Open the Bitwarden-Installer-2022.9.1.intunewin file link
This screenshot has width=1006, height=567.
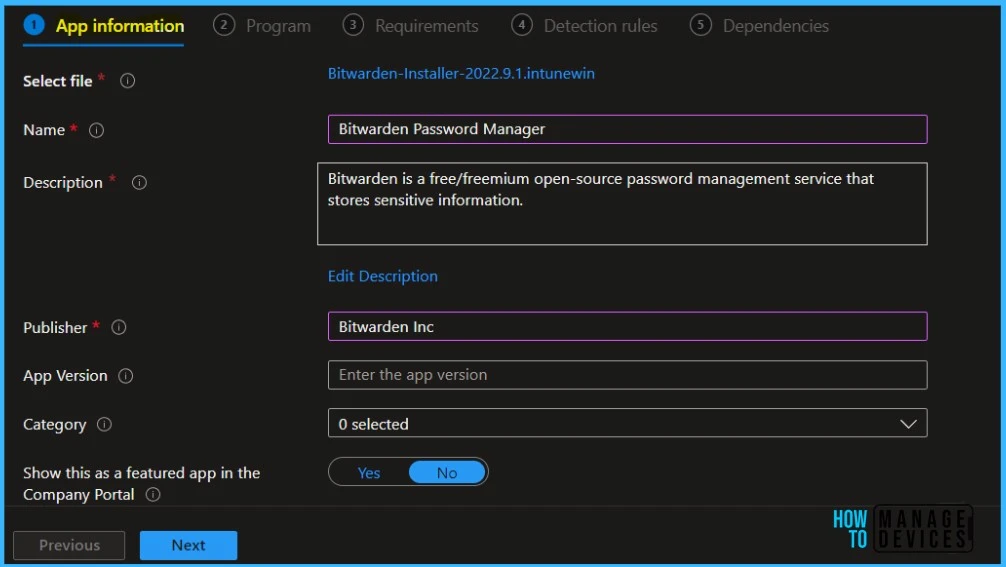pyautogui.click(x=461, y=74)
